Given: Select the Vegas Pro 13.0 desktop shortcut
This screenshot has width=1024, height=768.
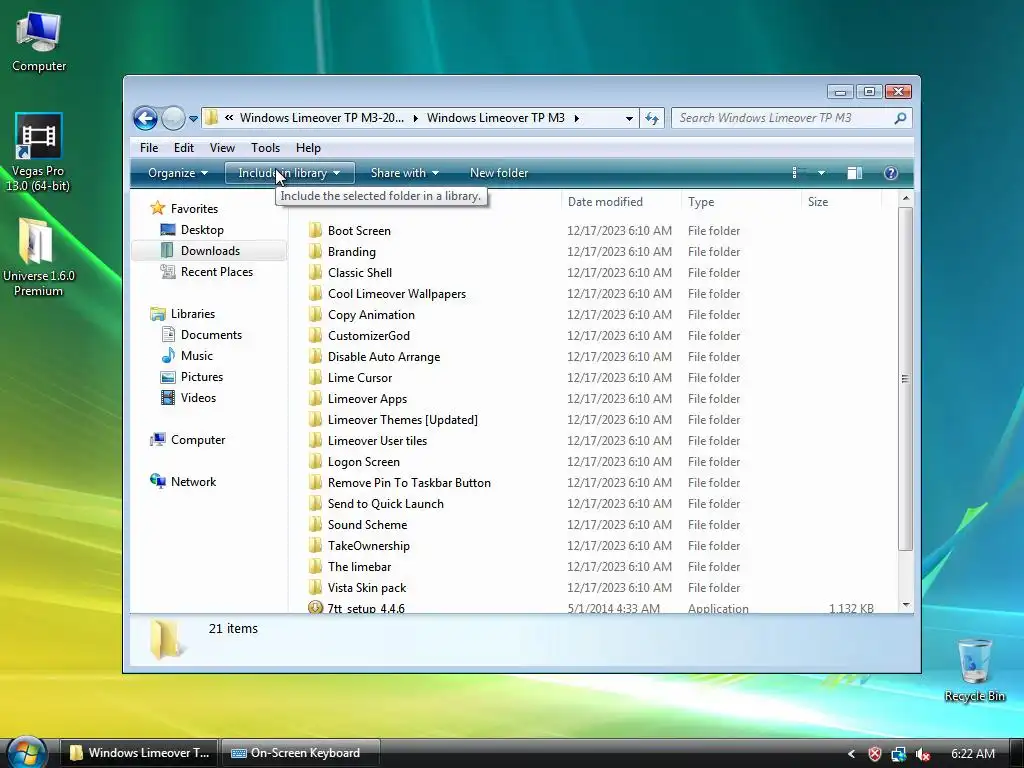Looking at the screenshot, I should (39, 152).
